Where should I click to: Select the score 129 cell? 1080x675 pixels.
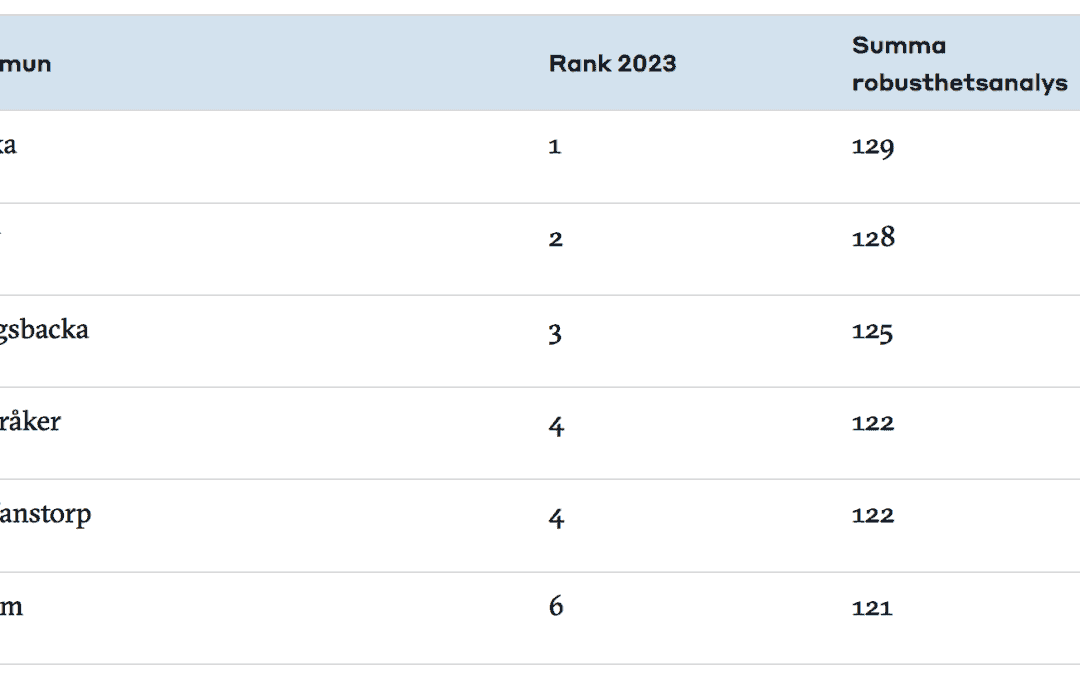[873, 146]
